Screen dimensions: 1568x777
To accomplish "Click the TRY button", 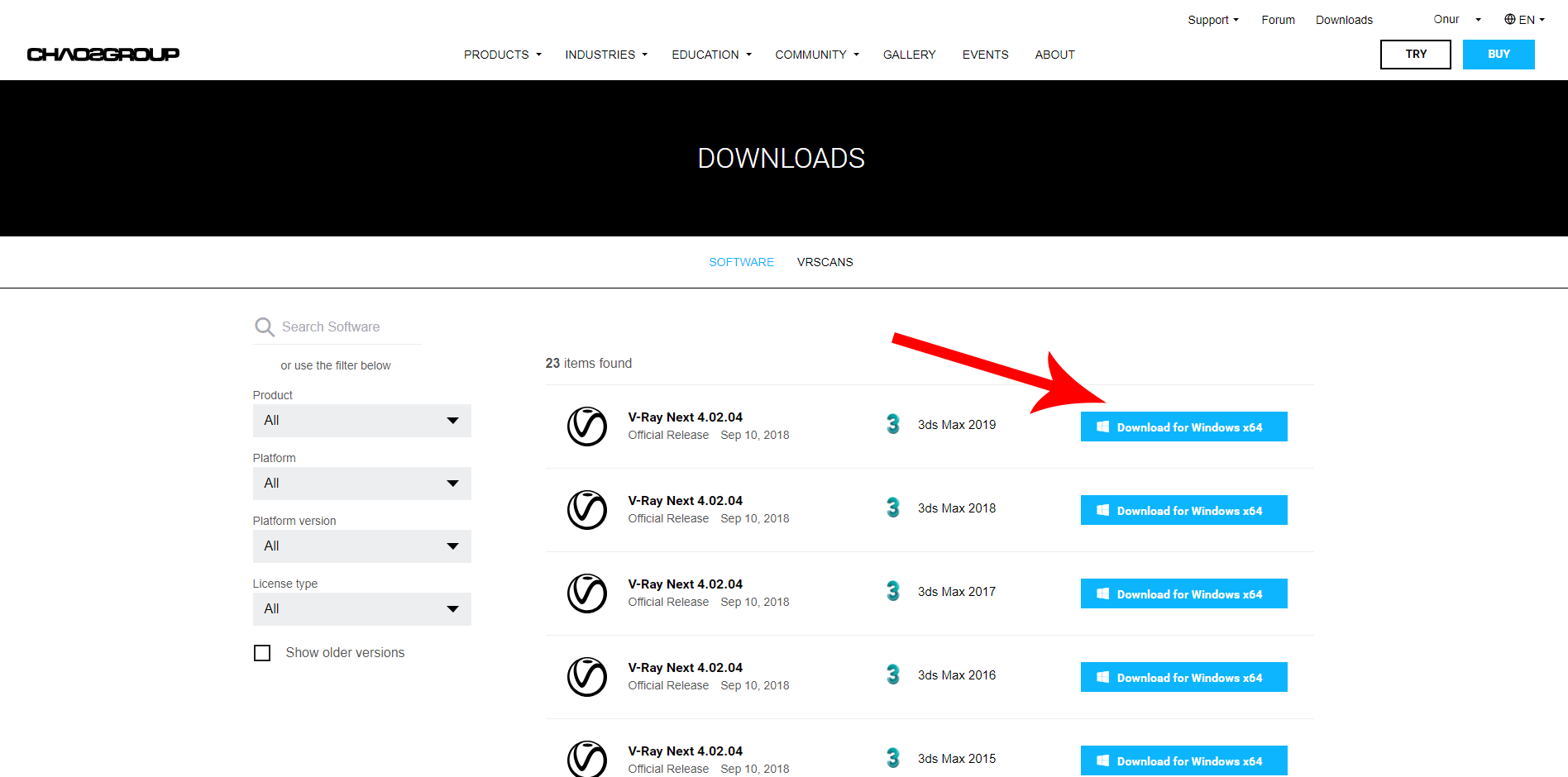I will pos(1416,55).
